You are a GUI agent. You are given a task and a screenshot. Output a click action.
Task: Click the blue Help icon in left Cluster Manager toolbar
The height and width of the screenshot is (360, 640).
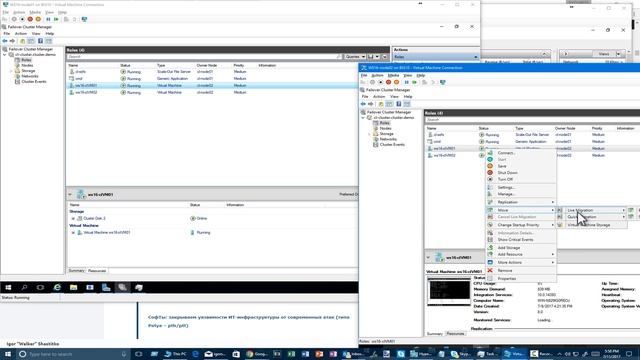coord(40,41)
